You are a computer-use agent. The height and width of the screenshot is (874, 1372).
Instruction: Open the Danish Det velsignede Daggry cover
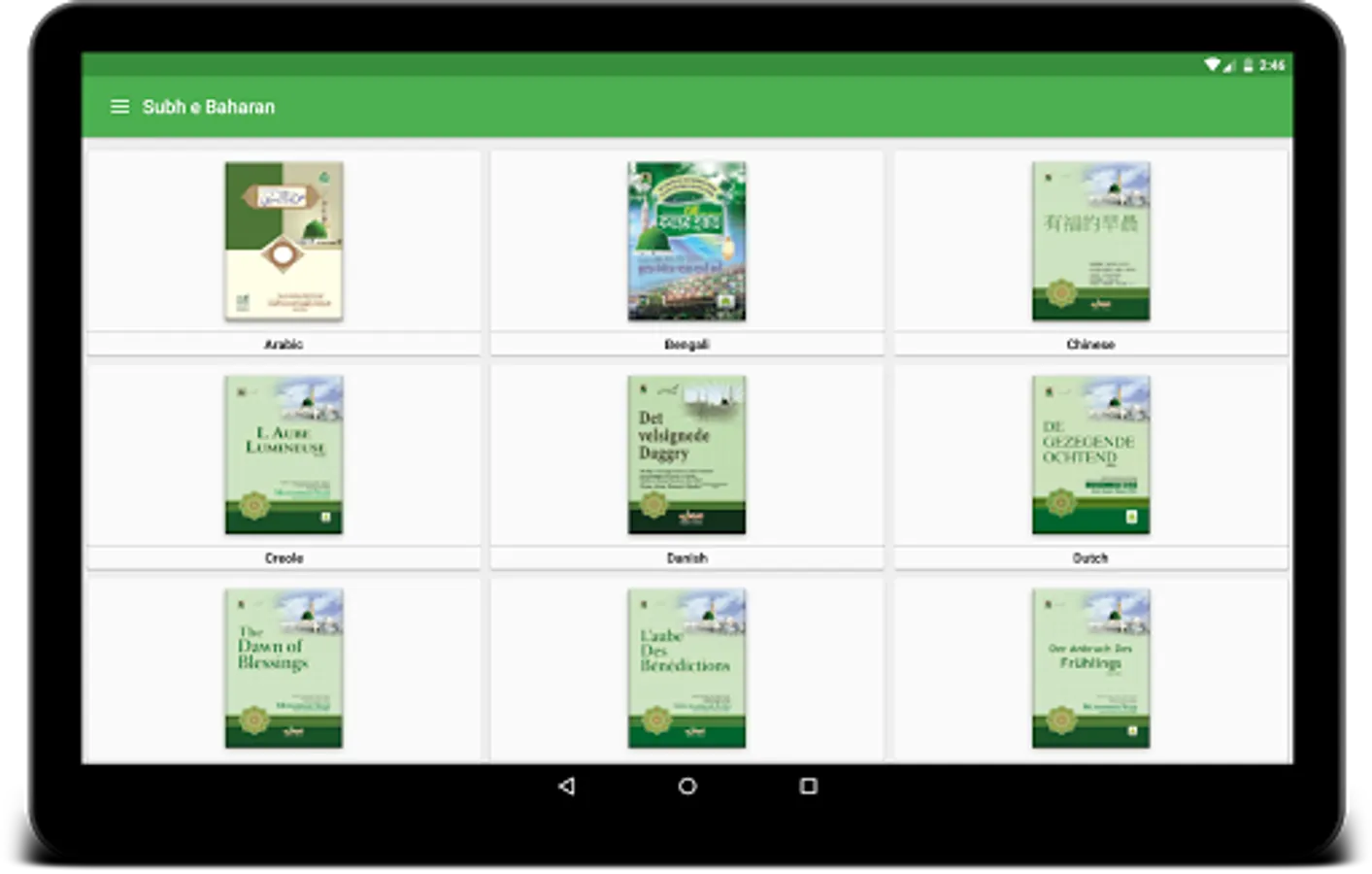click(x=686, y=454)
